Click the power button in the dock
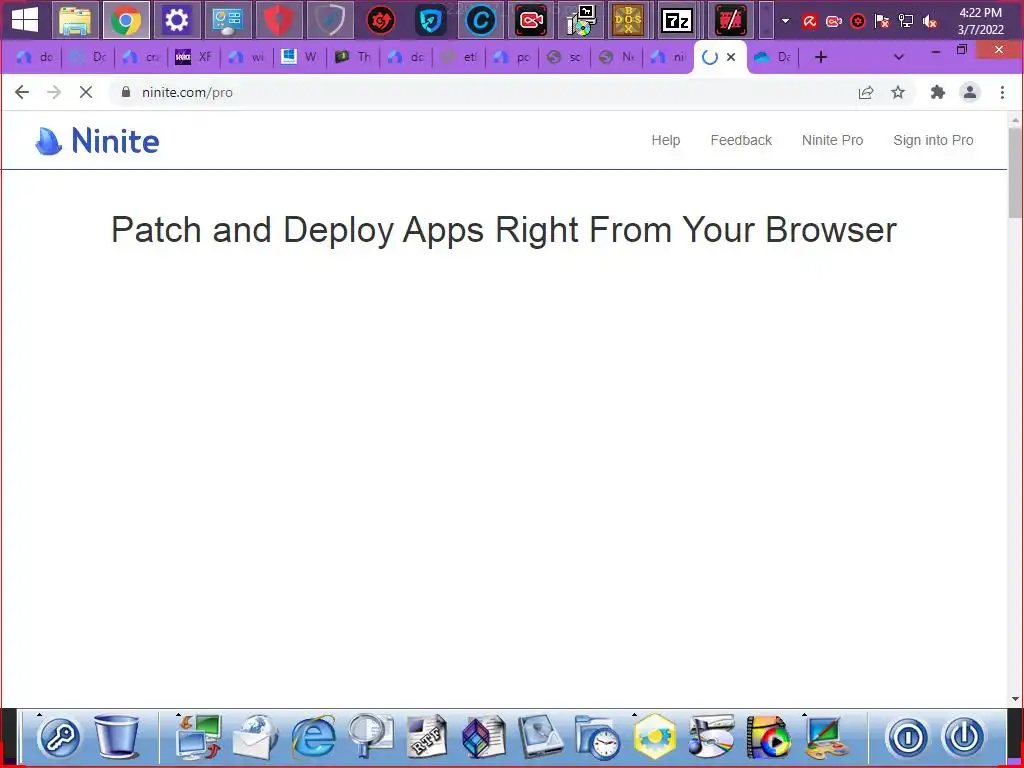The height and width of the screenshot is (768, 1024). 965,737
